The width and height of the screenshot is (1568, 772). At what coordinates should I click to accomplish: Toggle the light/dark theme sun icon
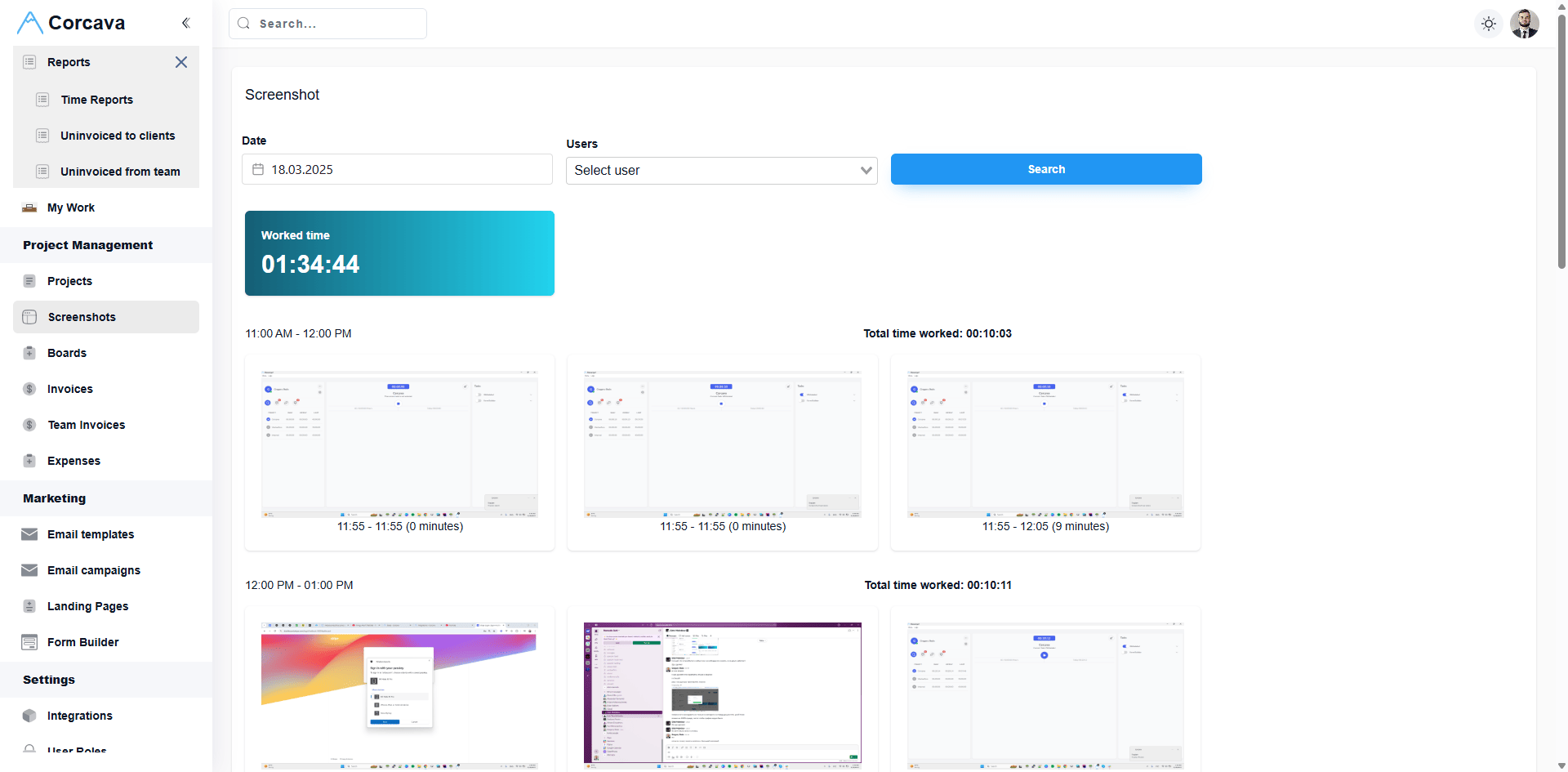point(1489,24)
